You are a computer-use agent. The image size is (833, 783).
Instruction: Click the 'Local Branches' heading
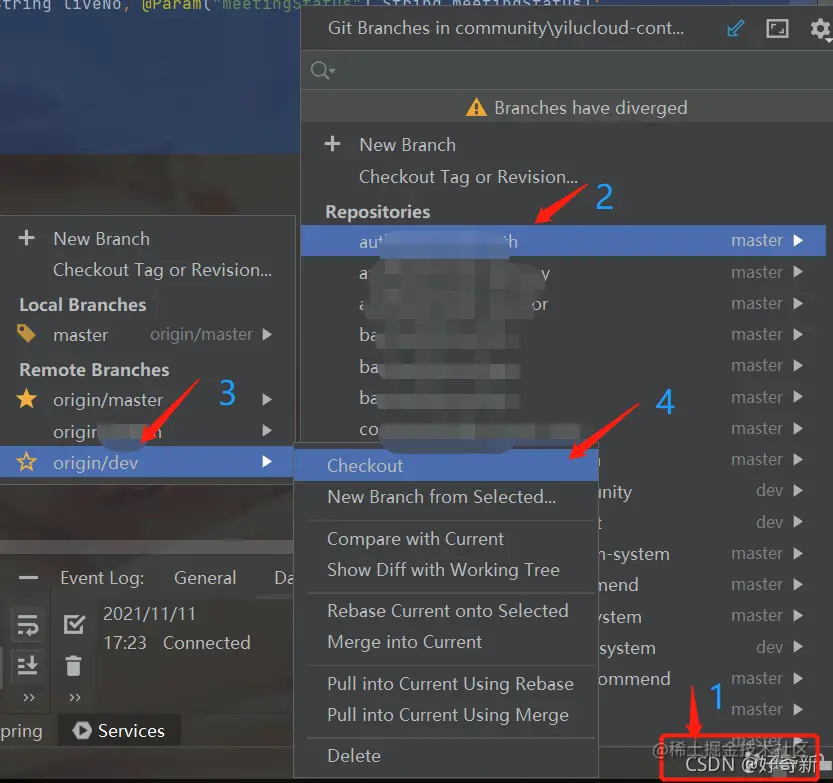[x=83, y=304]
